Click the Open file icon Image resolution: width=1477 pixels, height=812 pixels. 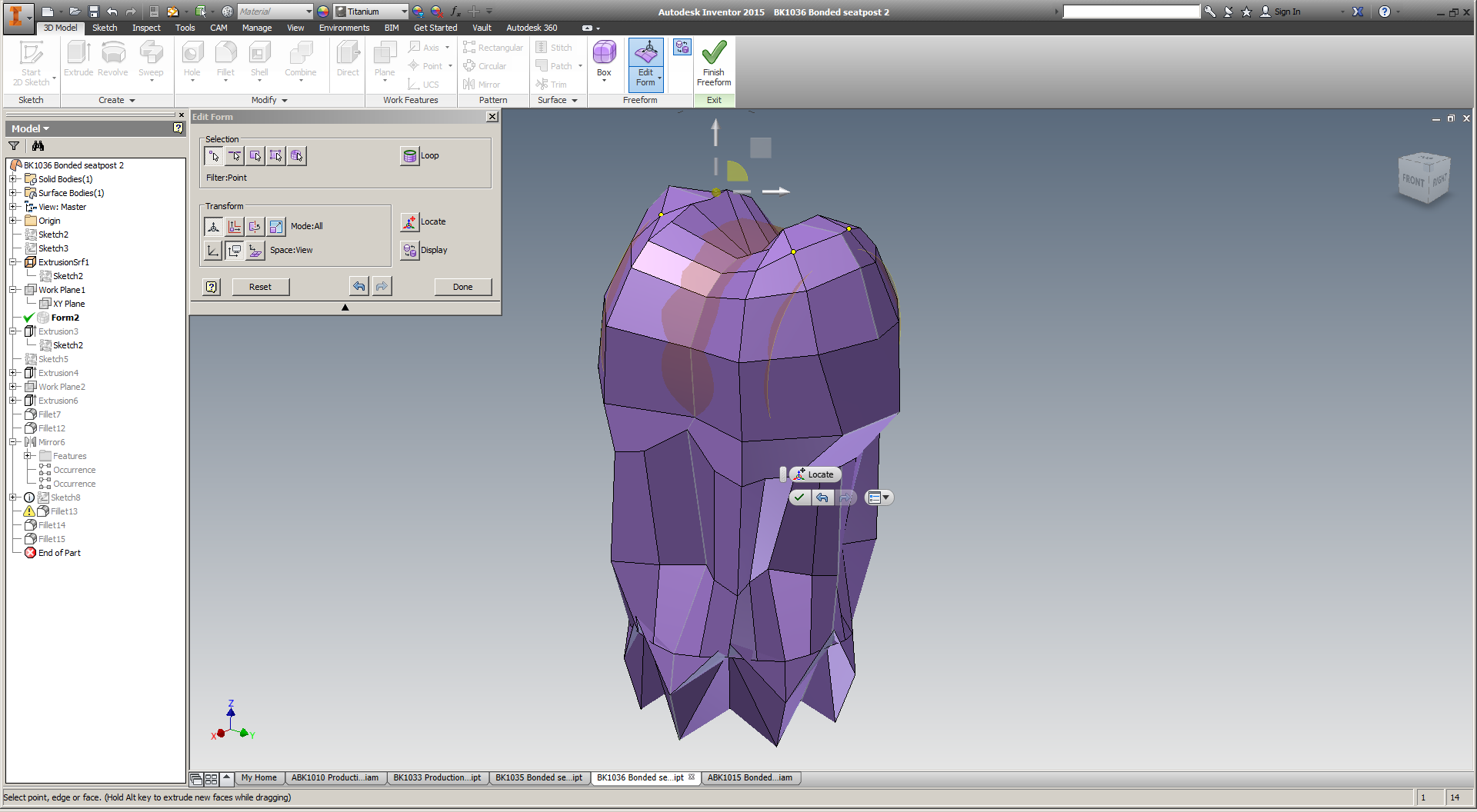[75, 12]
